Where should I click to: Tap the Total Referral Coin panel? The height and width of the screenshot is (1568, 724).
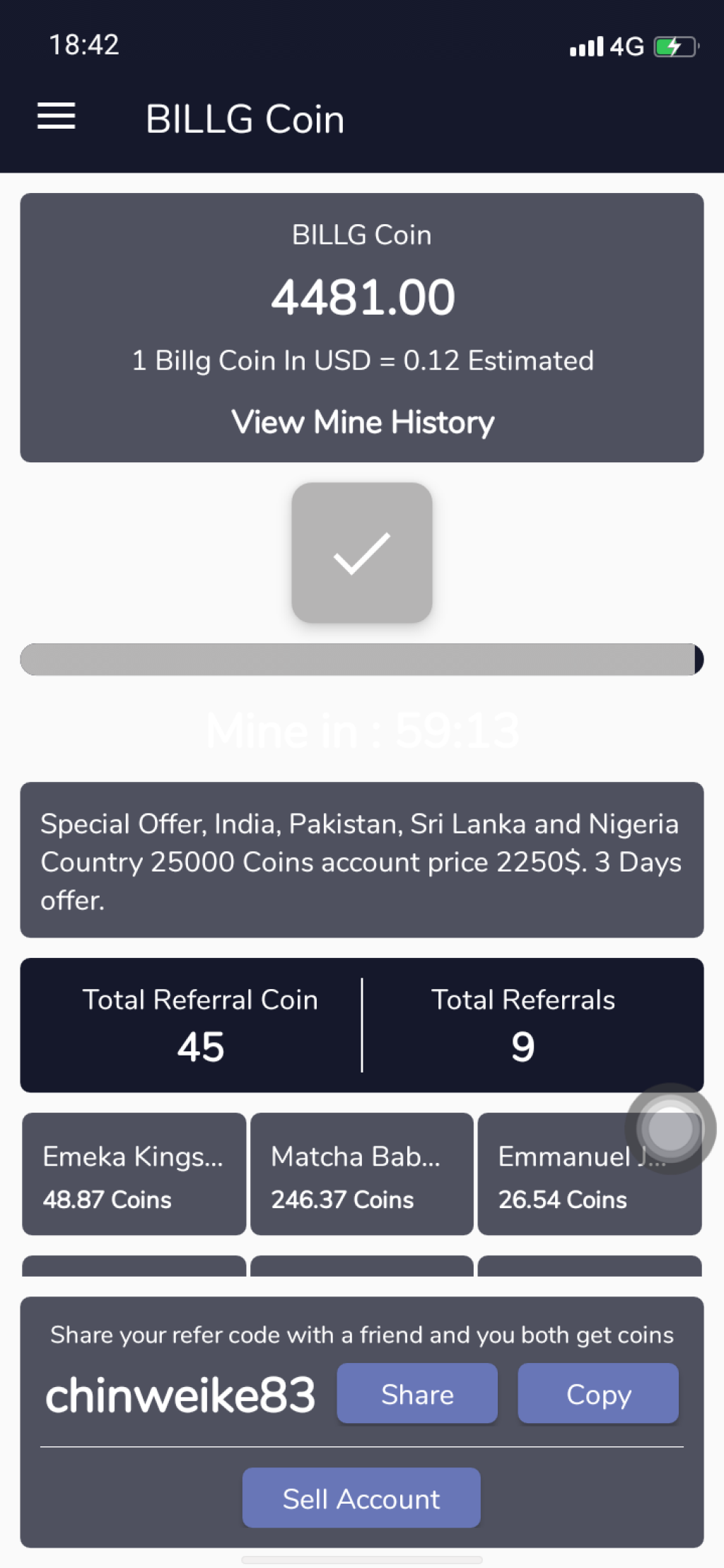point(200,1025)
